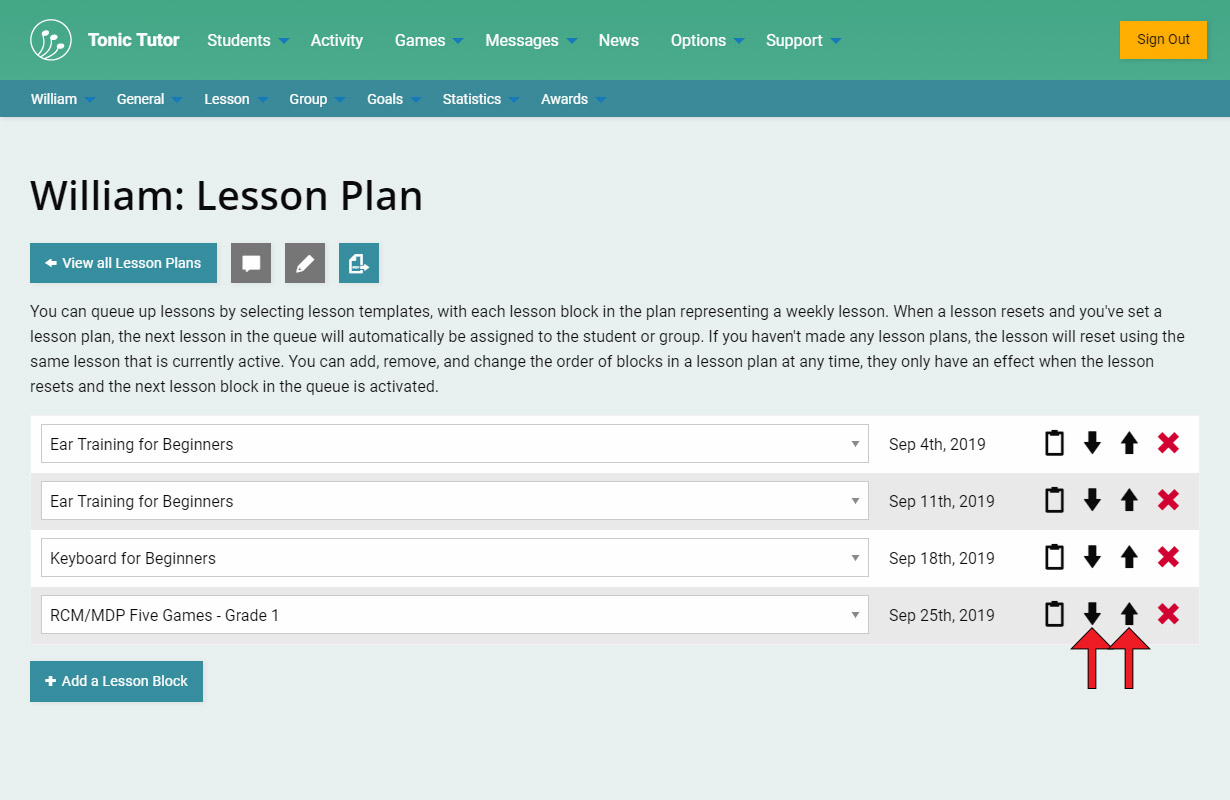1230x800 pixels.
Task: Click the pencil edit icon button
Action: (305, 263)
